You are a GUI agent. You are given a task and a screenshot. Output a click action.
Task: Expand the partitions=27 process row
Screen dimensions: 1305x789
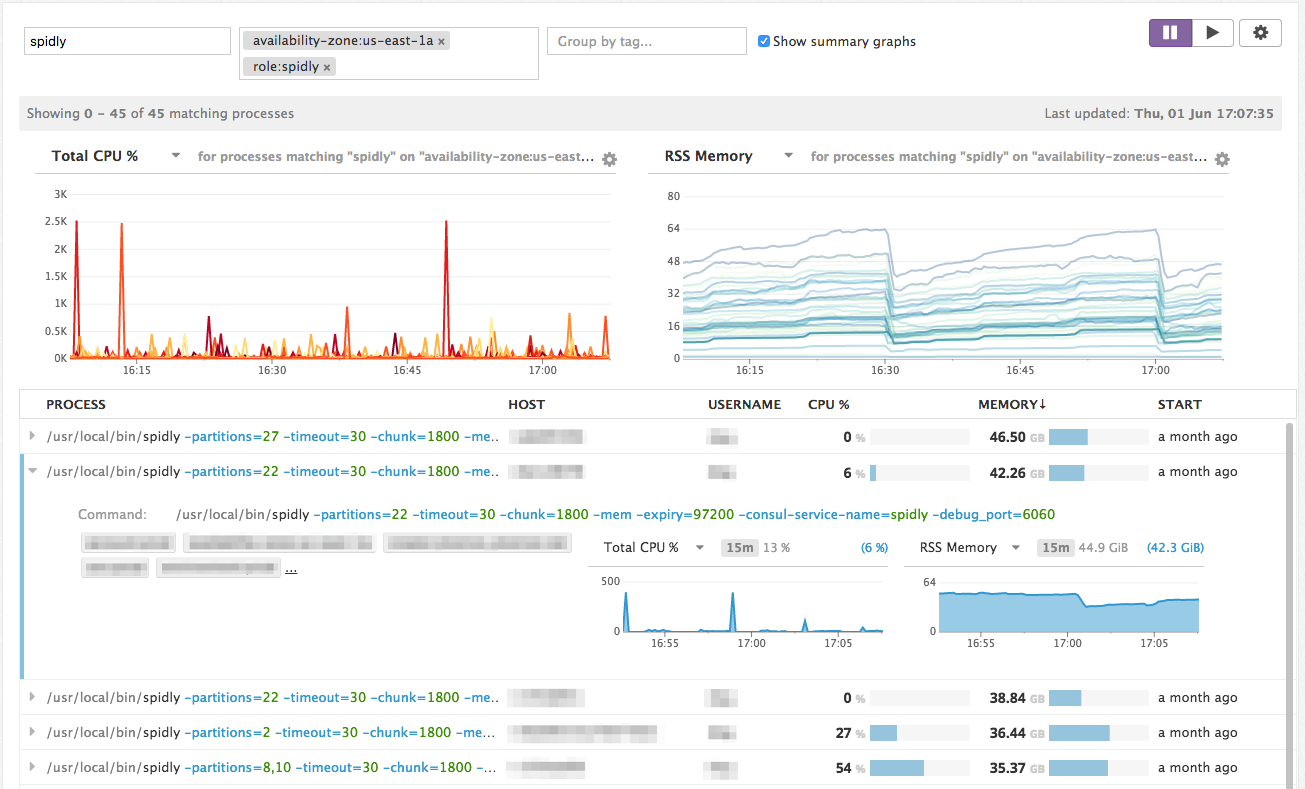[x=33, y=437]
